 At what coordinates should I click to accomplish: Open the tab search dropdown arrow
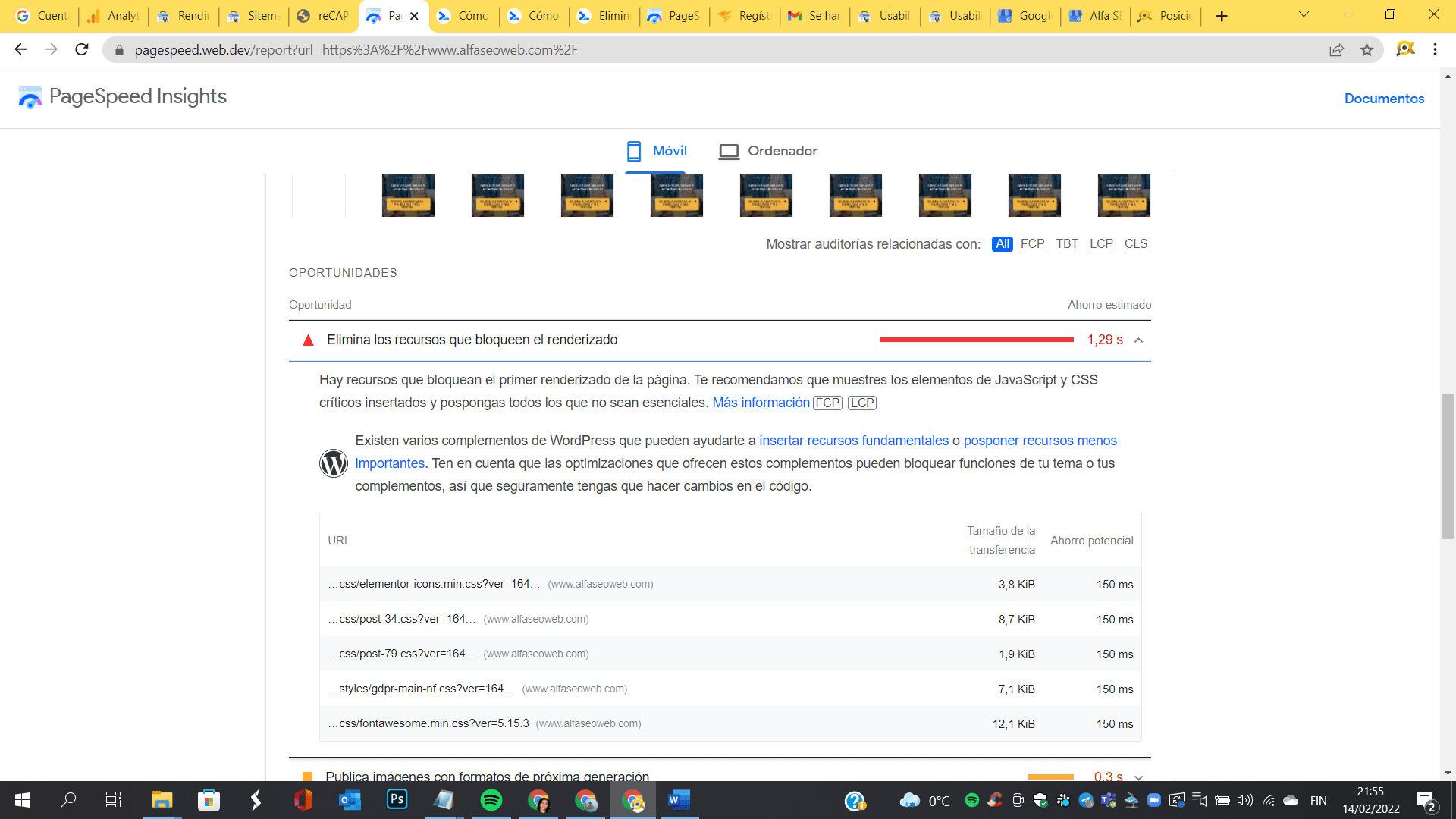pos(1304,15)
